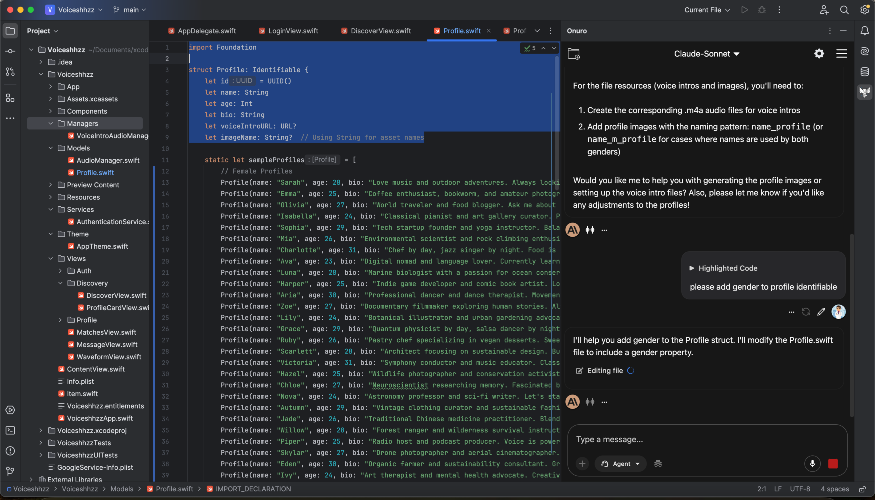Click the Debug bug icon
The image size is (875, 500).
click(x=762, y=10)
